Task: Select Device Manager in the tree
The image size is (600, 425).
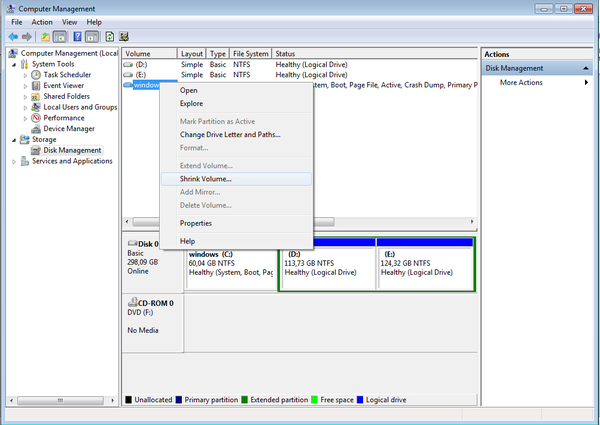Action: (x=69, y=129)
